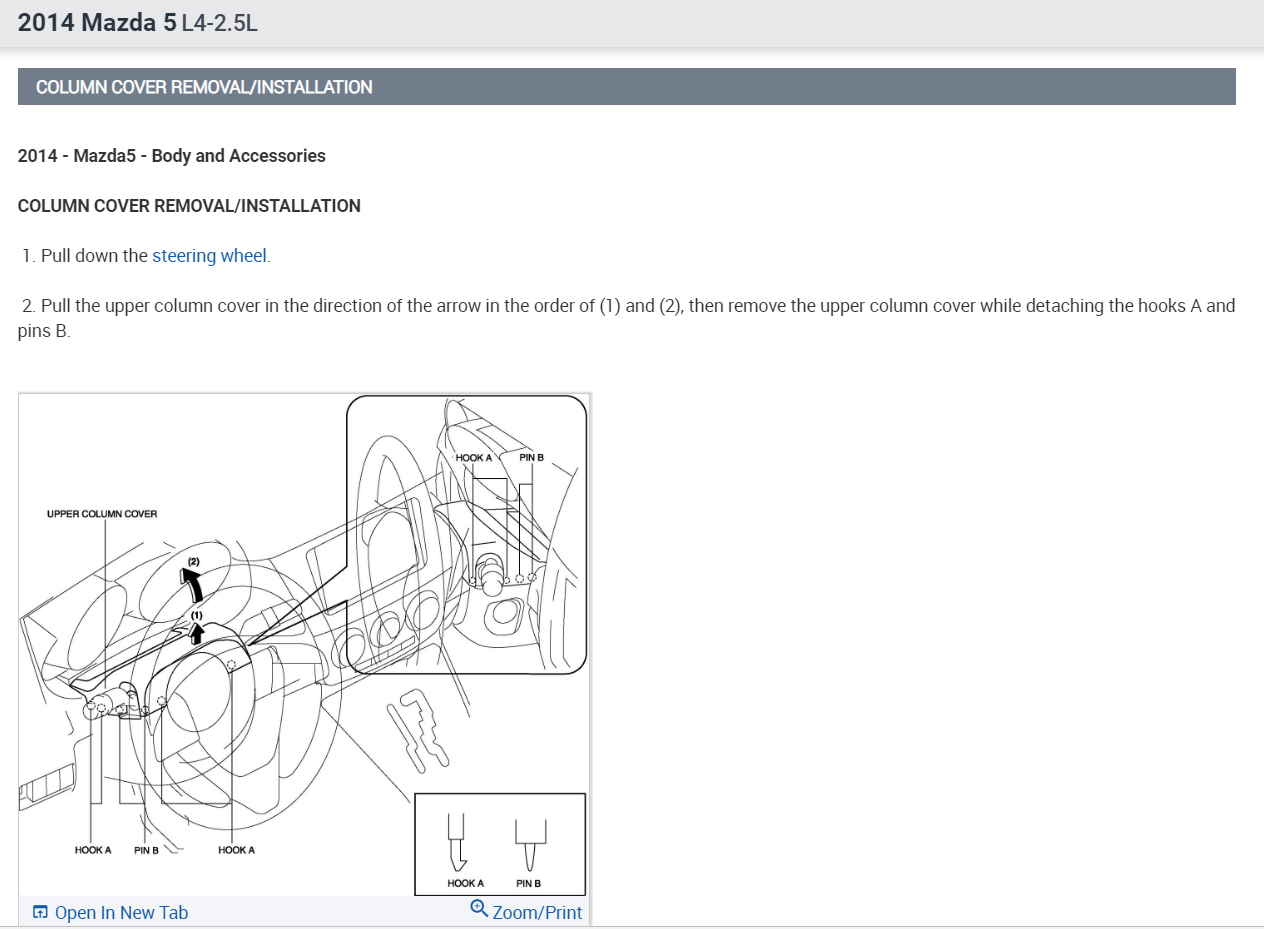The height and width of the screenshot is (929, 1264).
Task: Select the L4-2.5L engine text
Action: (x=219, y=23)
